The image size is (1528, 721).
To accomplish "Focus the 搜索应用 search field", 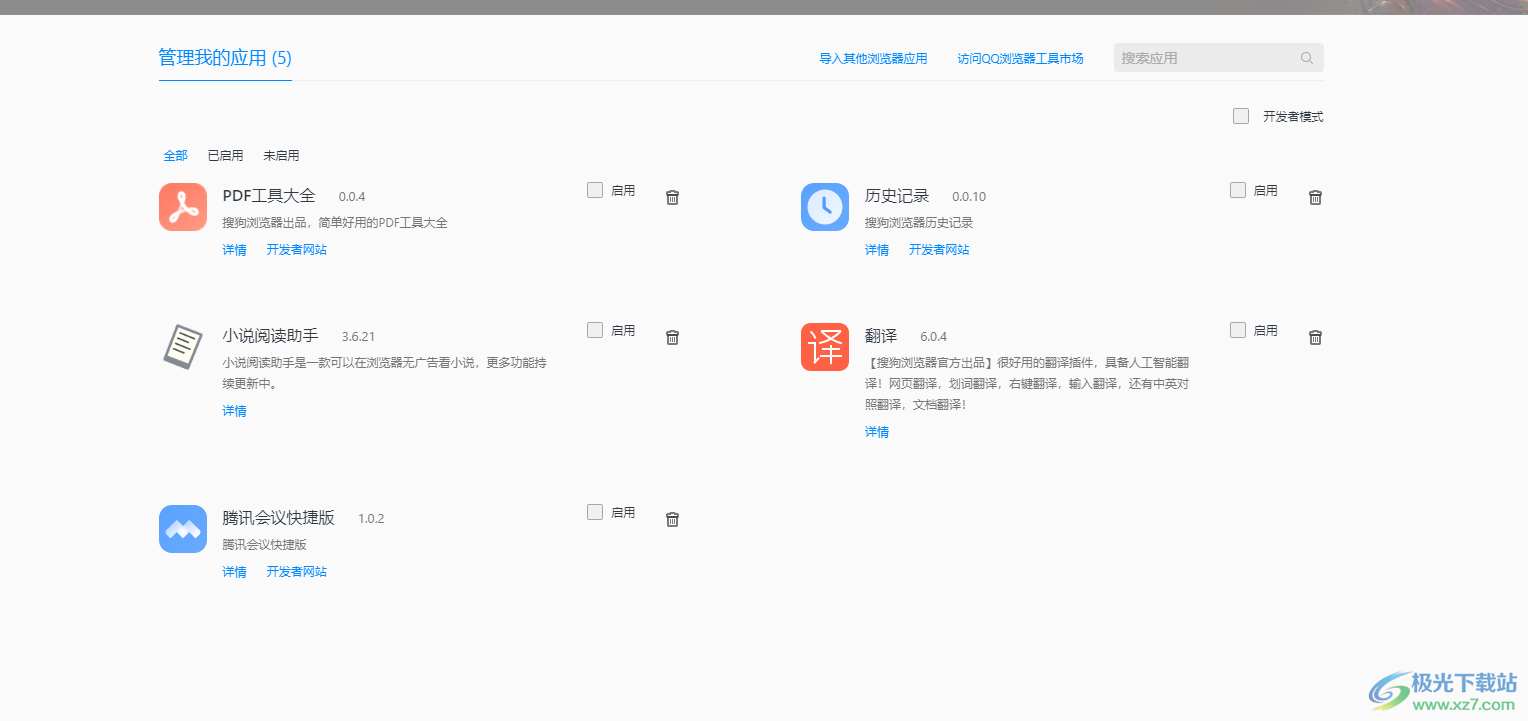I will (x=1219, y=58).
